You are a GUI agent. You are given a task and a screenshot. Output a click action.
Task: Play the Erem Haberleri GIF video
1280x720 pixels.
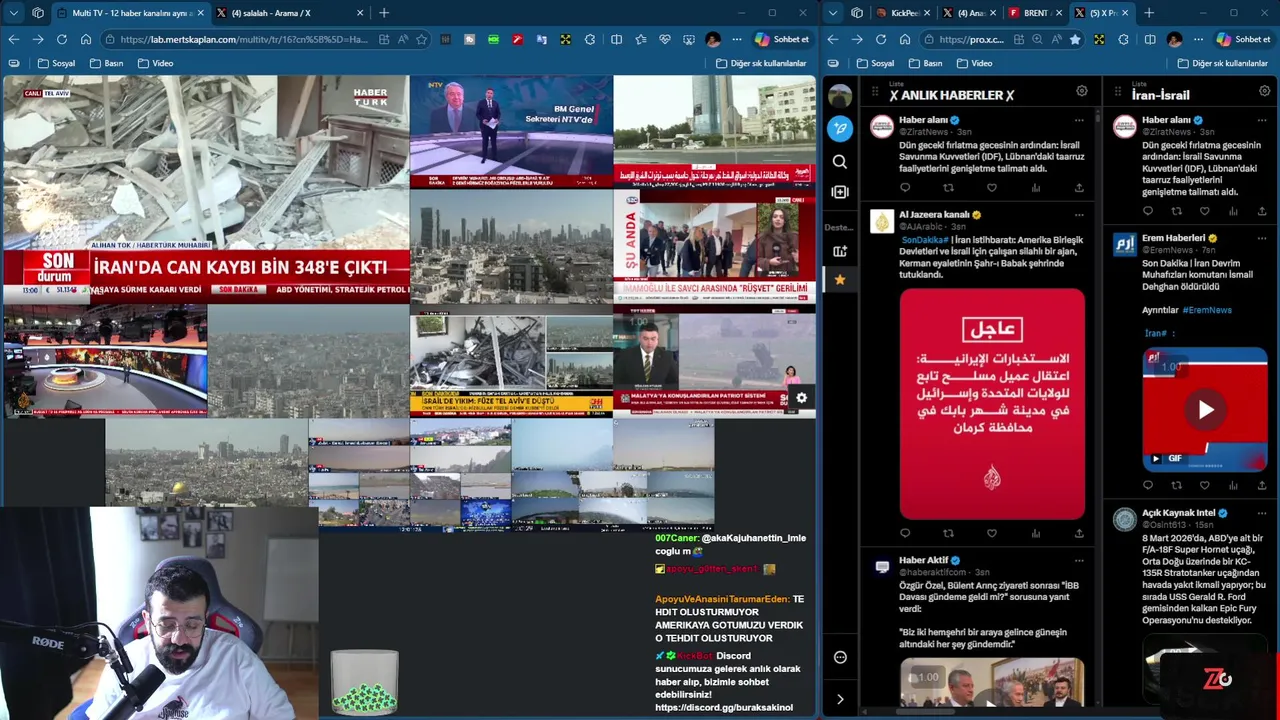(1205, 410)
